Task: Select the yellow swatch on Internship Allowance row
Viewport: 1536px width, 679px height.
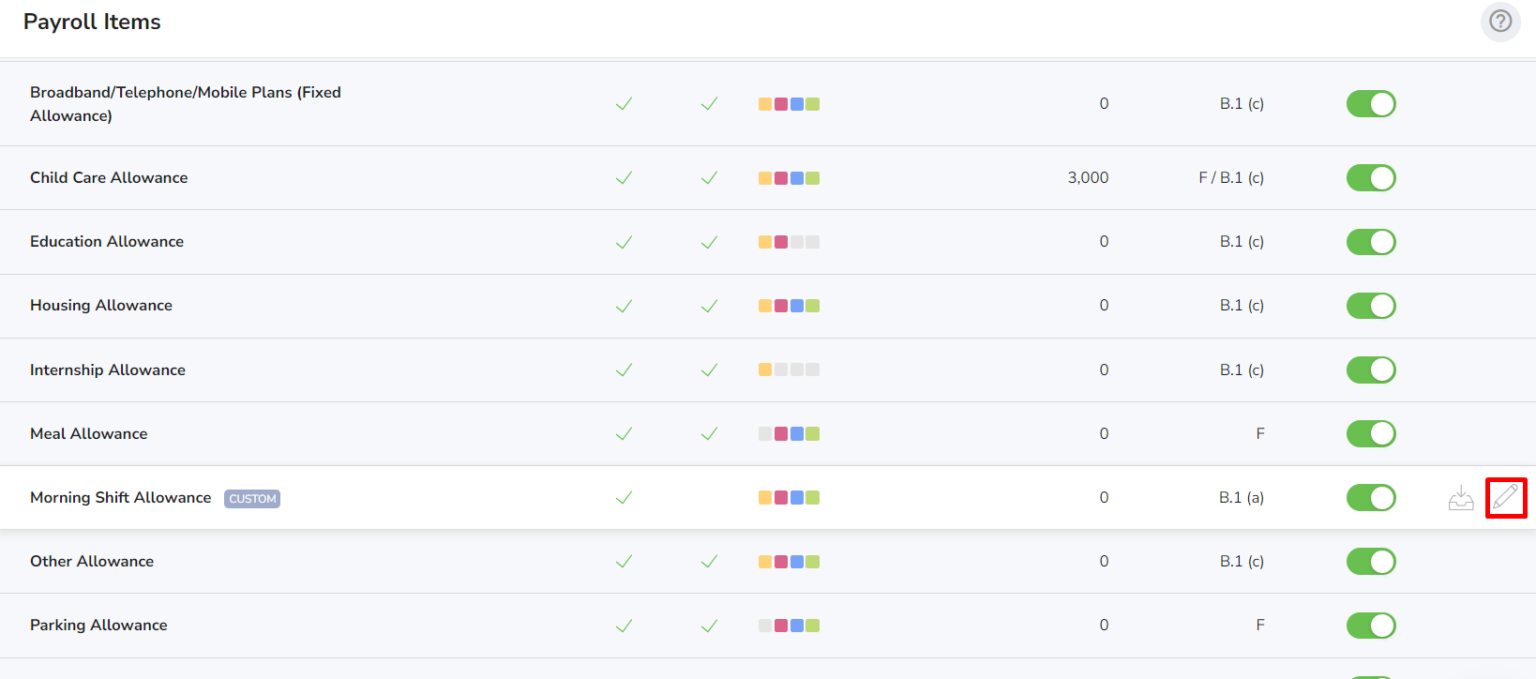Action: (764, 369)
